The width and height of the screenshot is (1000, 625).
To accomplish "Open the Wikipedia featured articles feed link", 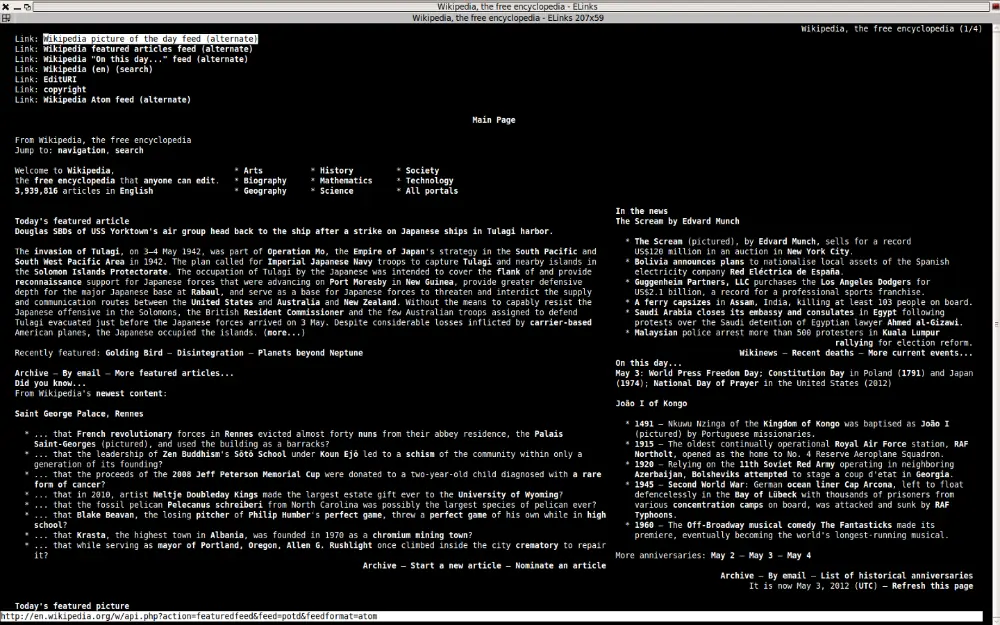I will 148,49.
